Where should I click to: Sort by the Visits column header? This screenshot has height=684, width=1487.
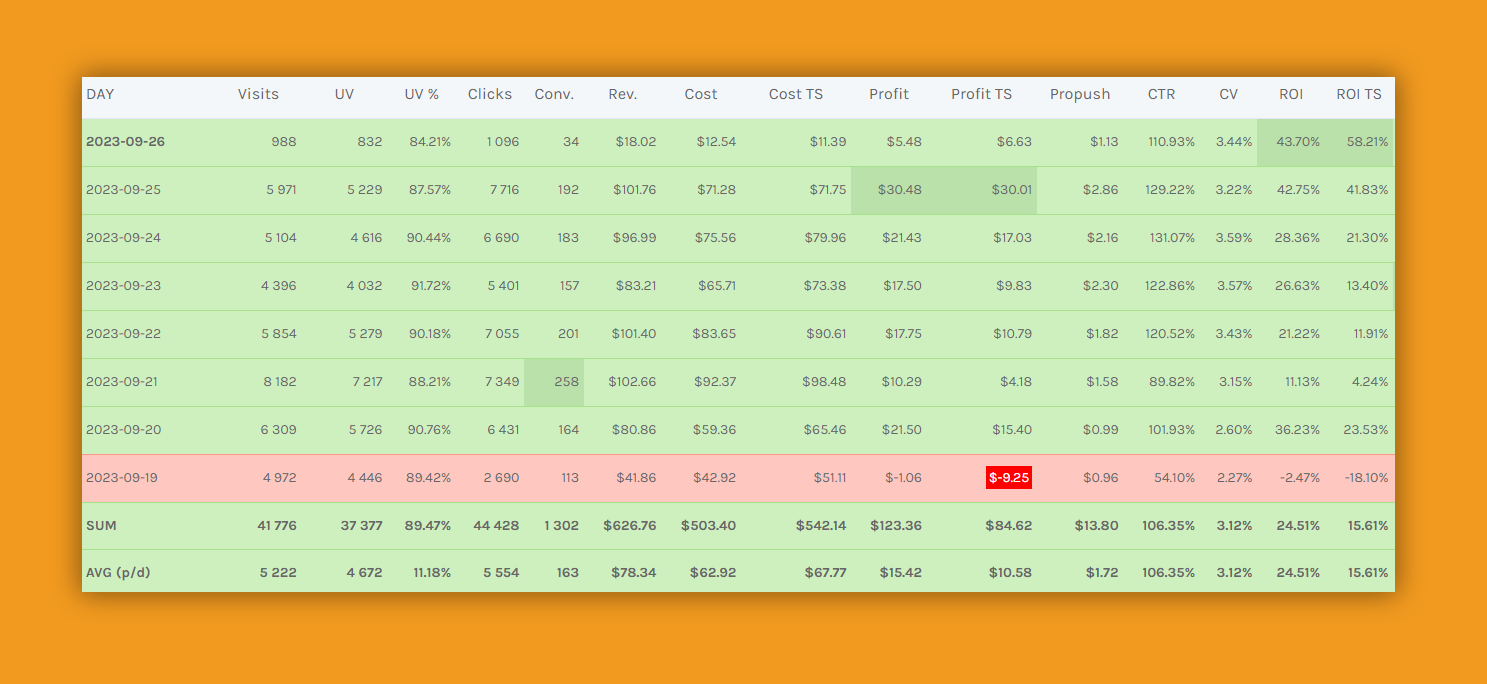pos(258,94)
